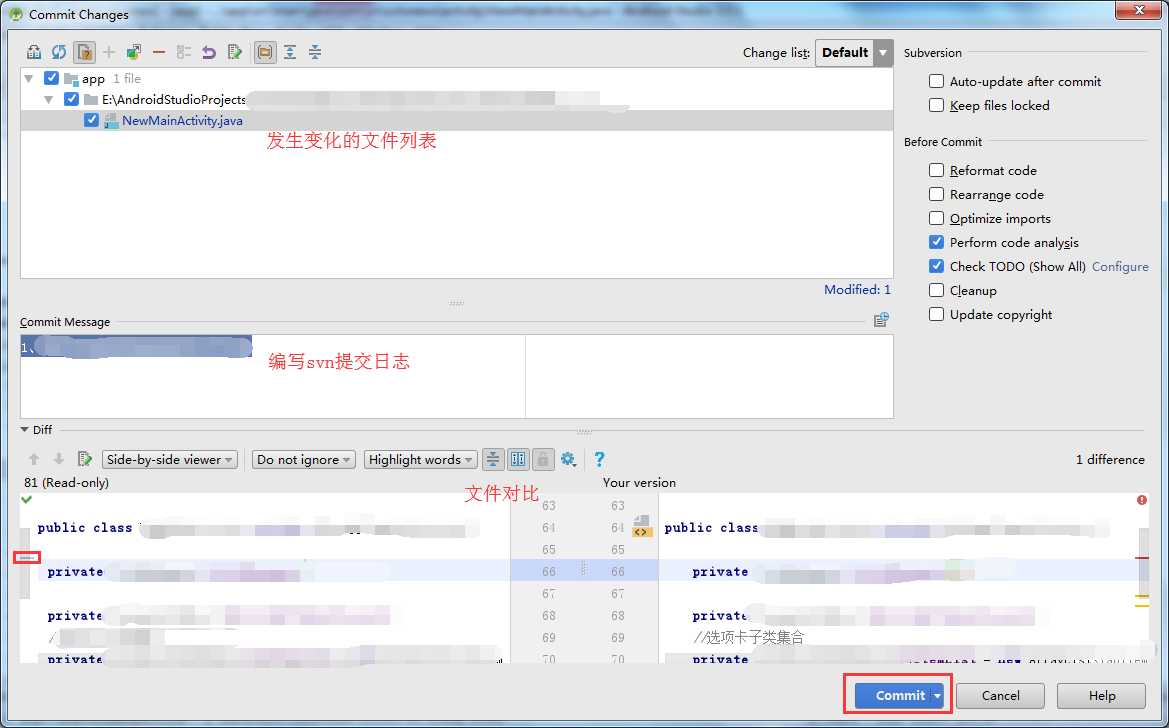Toggle collapse unchanged fragments icon
This screenshot has height=728, width=1169.
pyautogui.click(x=493, y=459)
